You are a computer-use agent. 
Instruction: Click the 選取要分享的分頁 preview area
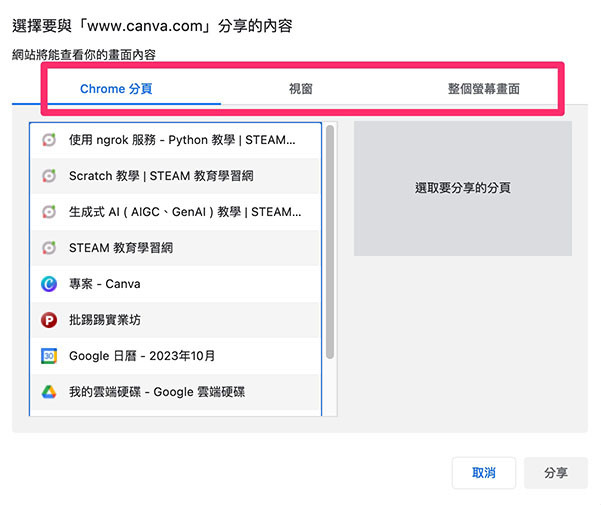463,188
